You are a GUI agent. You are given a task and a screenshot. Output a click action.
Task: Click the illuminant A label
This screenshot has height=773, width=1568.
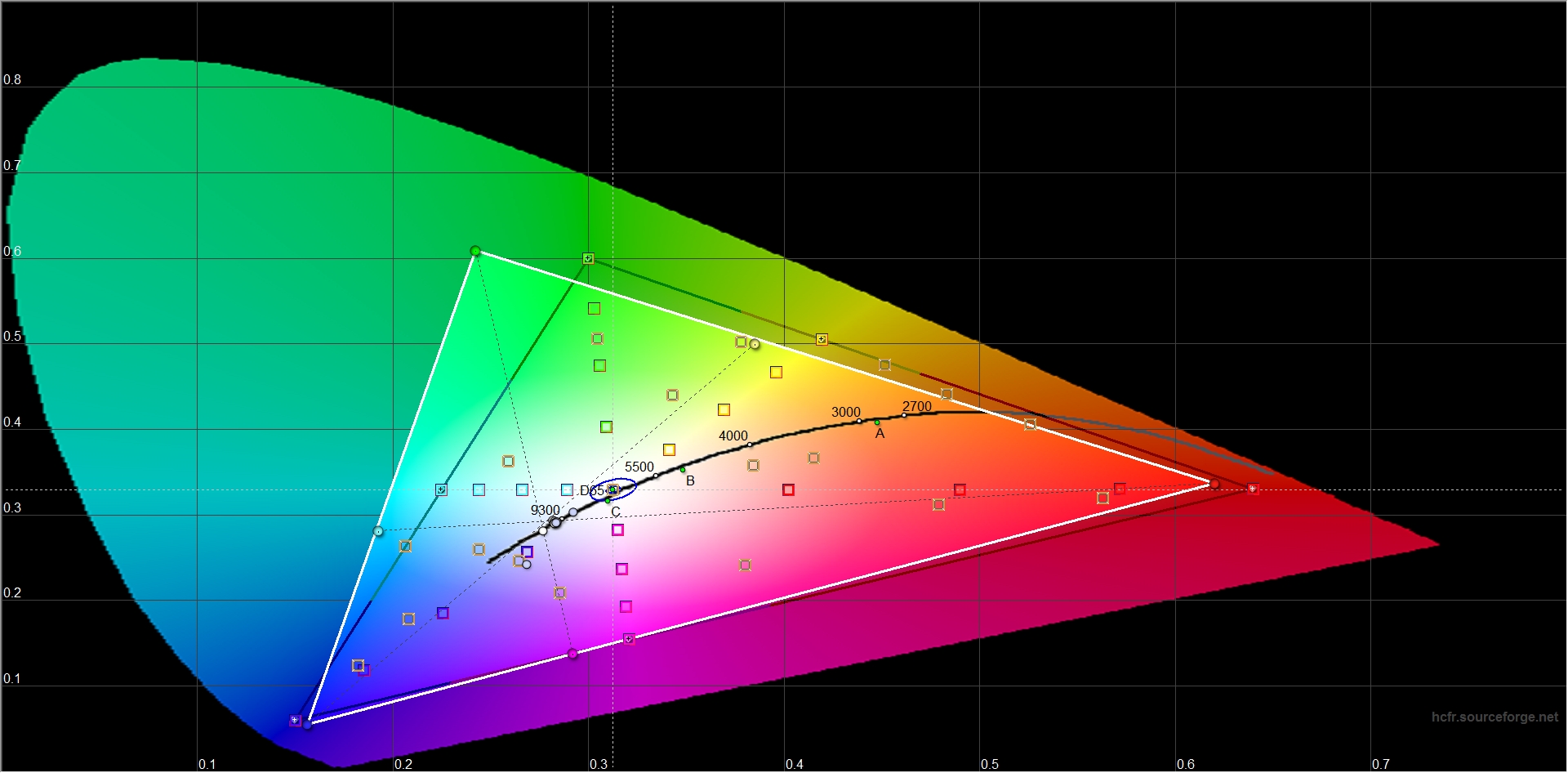coord(880,434)
